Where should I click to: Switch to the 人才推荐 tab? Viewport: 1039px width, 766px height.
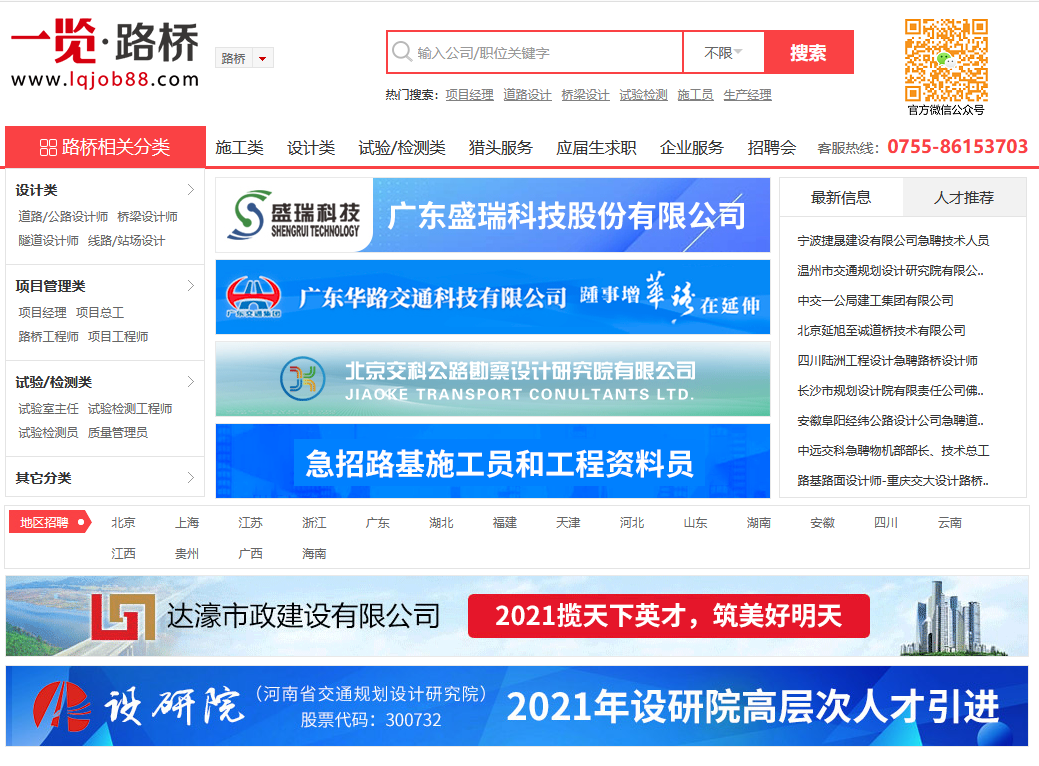(964, 197)
